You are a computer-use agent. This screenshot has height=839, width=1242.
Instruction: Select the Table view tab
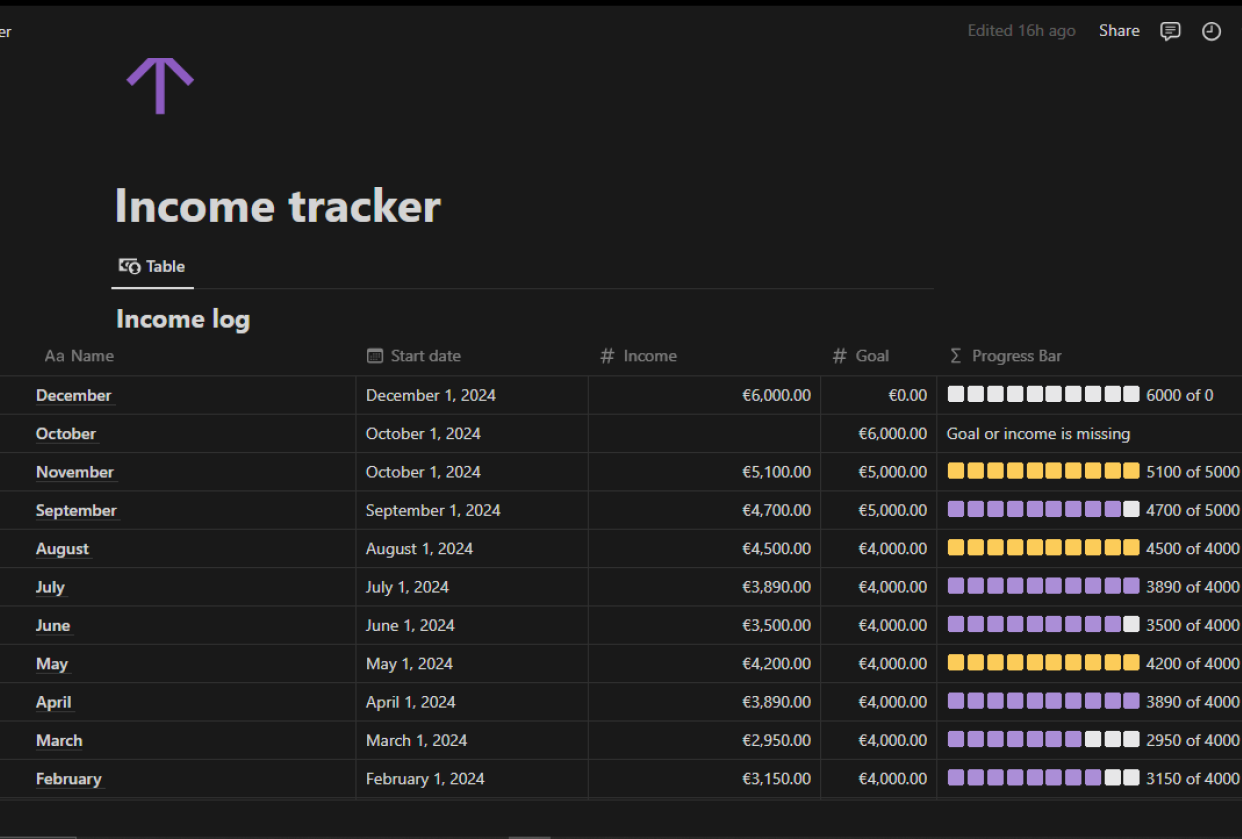152,266
